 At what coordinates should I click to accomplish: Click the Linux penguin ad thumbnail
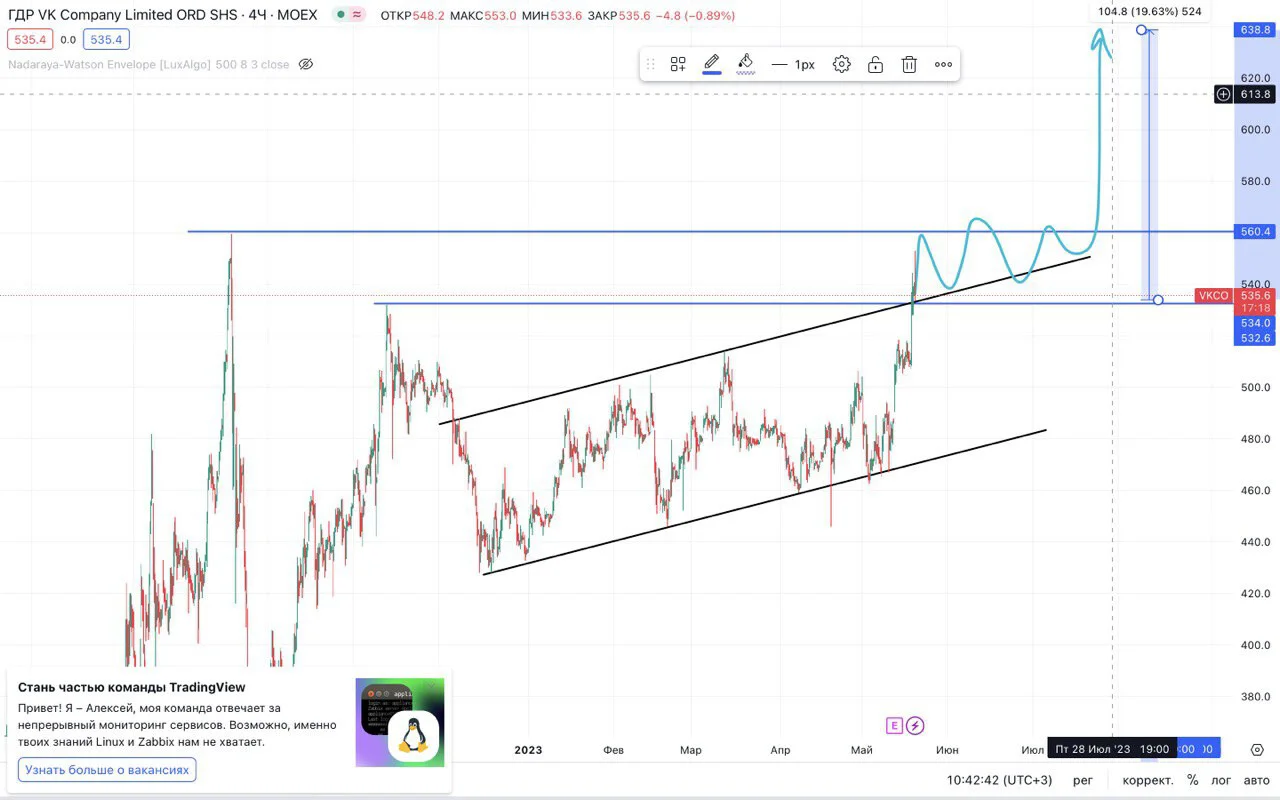coord(399,723)
